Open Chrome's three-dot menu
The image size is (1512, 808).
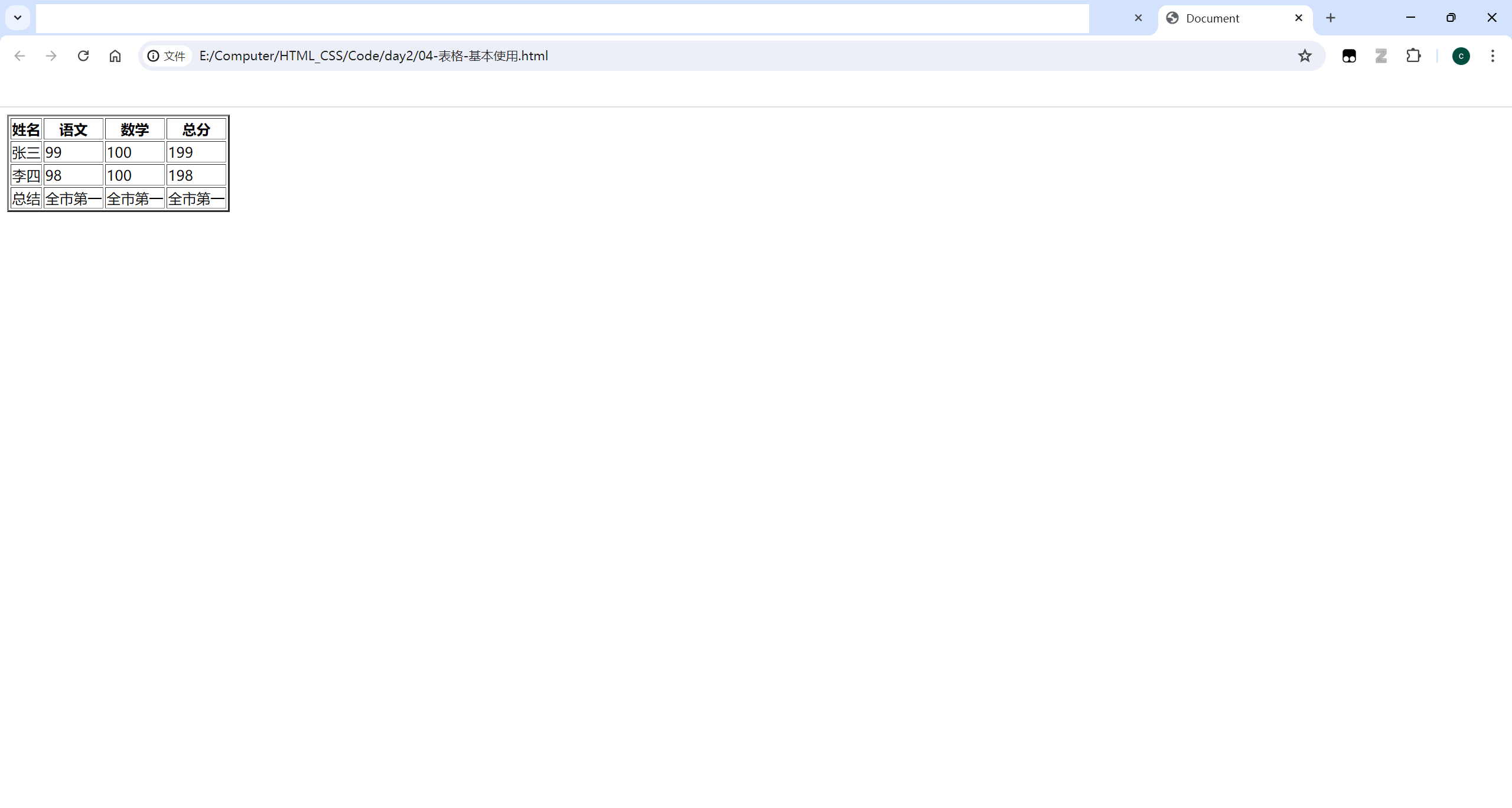pyautogui.click(x=1493, y=56)
